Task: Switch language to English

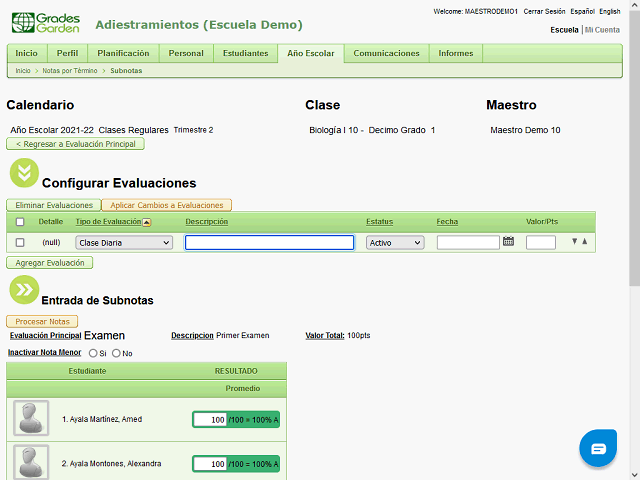Action: pos(610,11)
